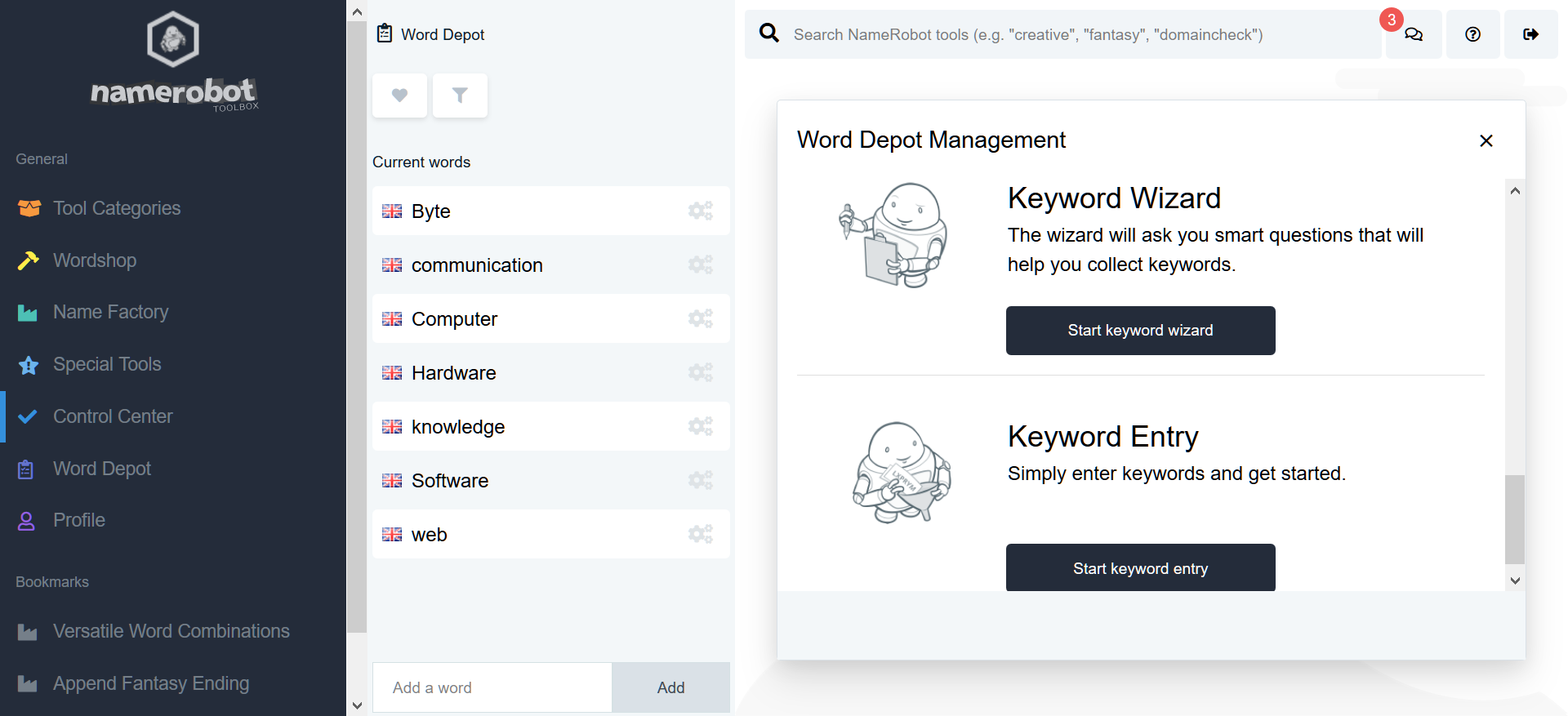Viewport: 1568px width, 716px height.
Task: Focus the Add a word field
Action: 492,687
